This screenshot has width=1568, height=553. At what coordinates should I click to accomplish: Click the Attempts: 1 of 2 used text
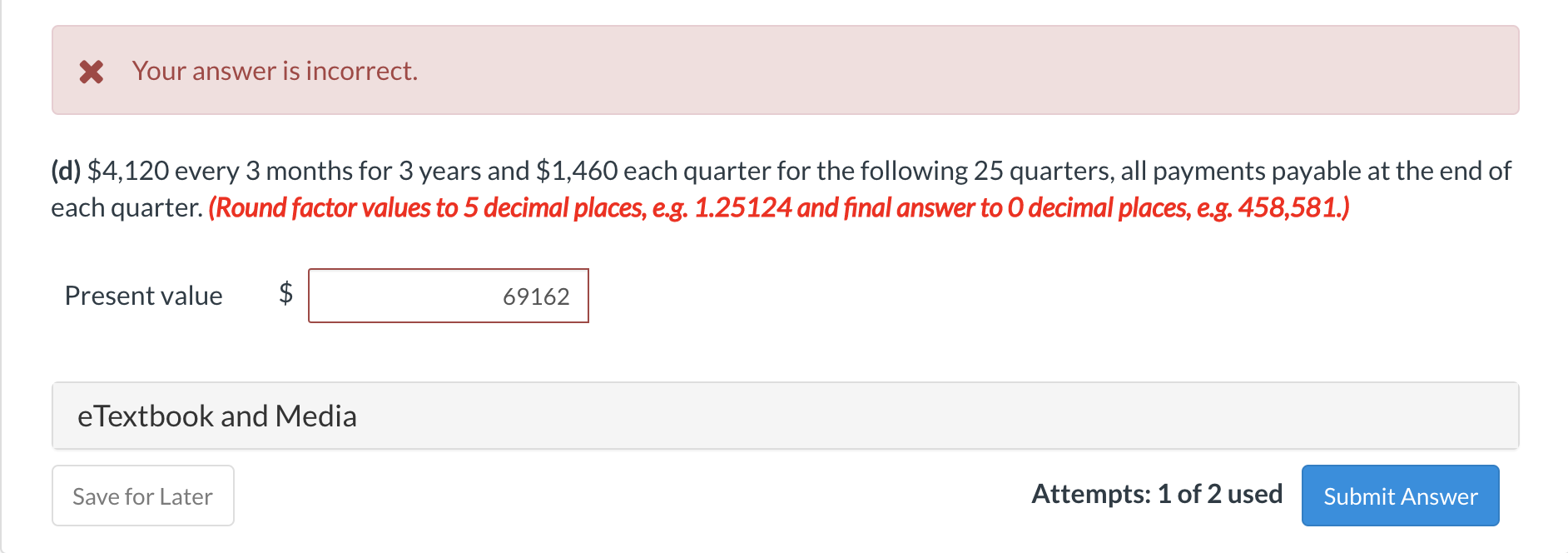(x=1158, y=494)
